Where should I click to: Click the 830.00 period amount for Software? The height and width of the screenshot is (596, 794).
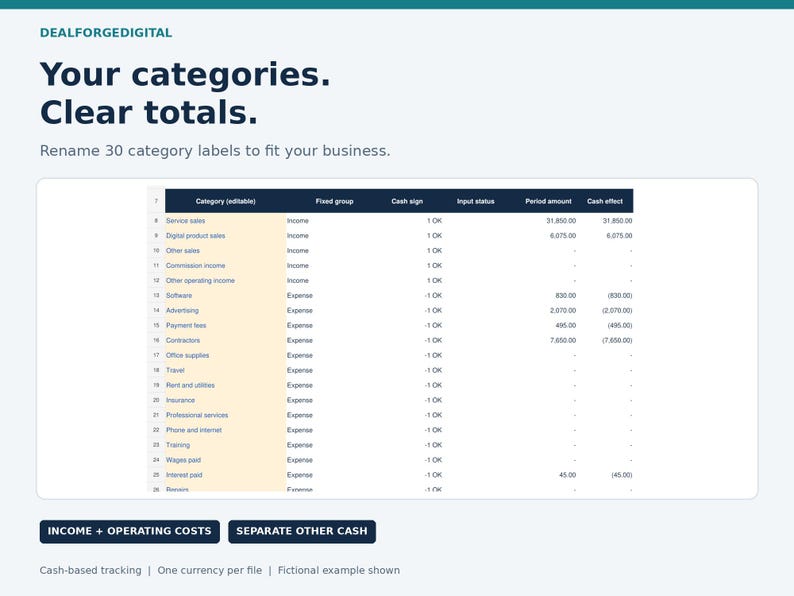566,295
